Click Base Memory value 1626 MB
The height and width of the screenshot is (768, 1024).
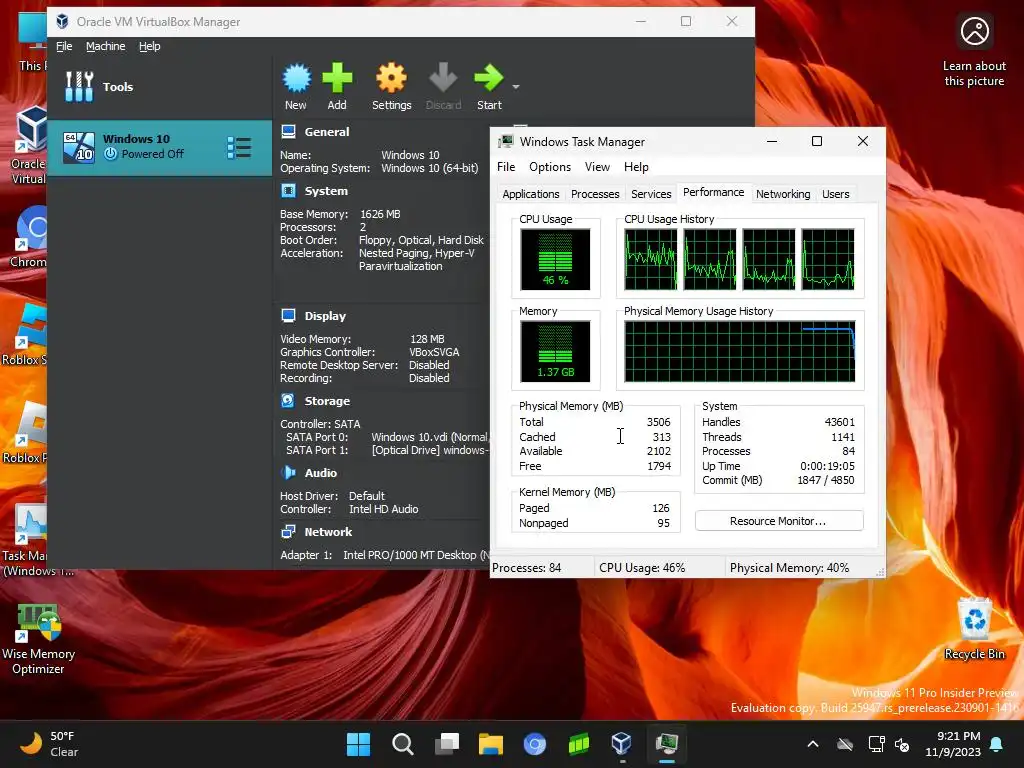tap(380, 214)
